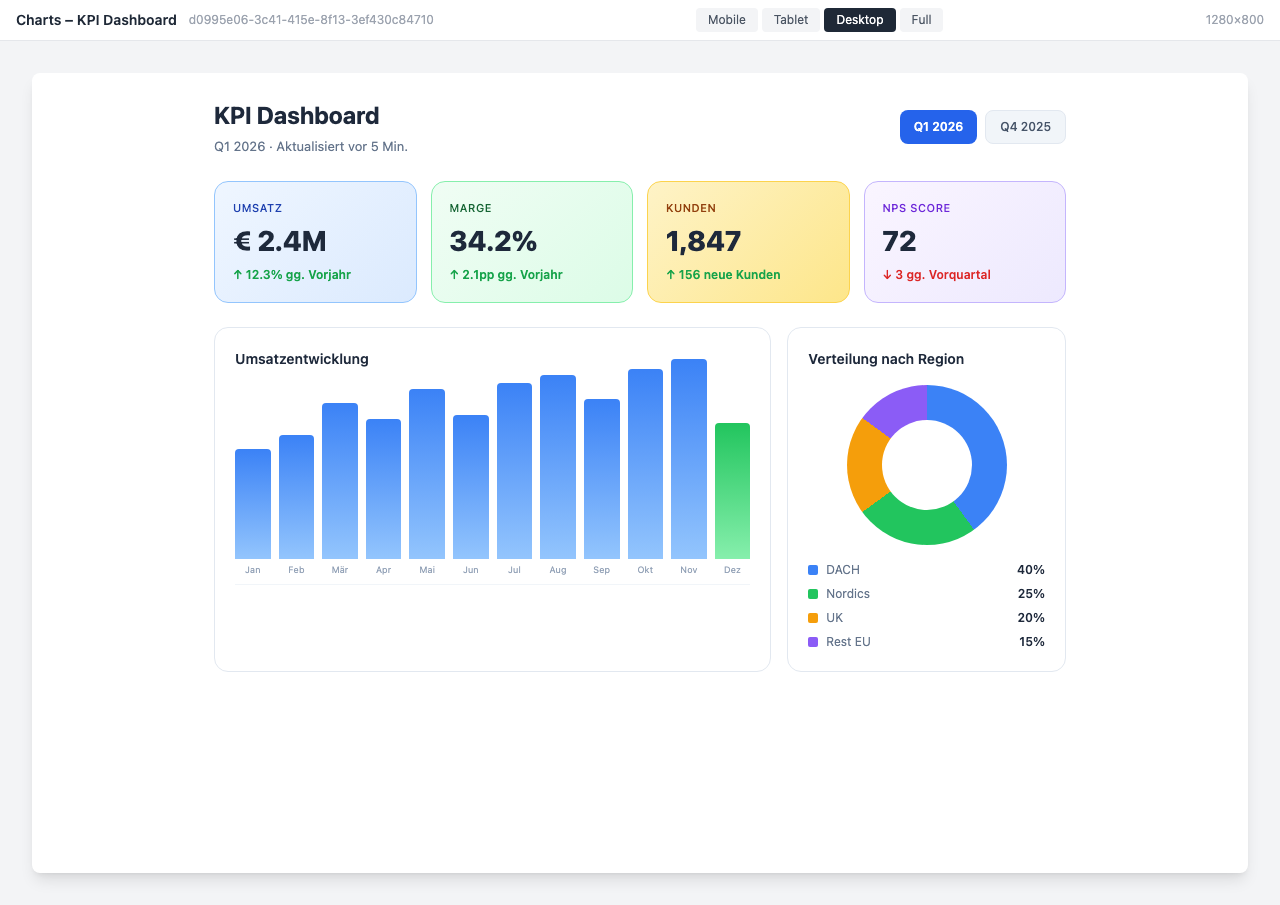Click the orange UK legend square
This screenshot has height=905, width=1280.
[812, 617]
